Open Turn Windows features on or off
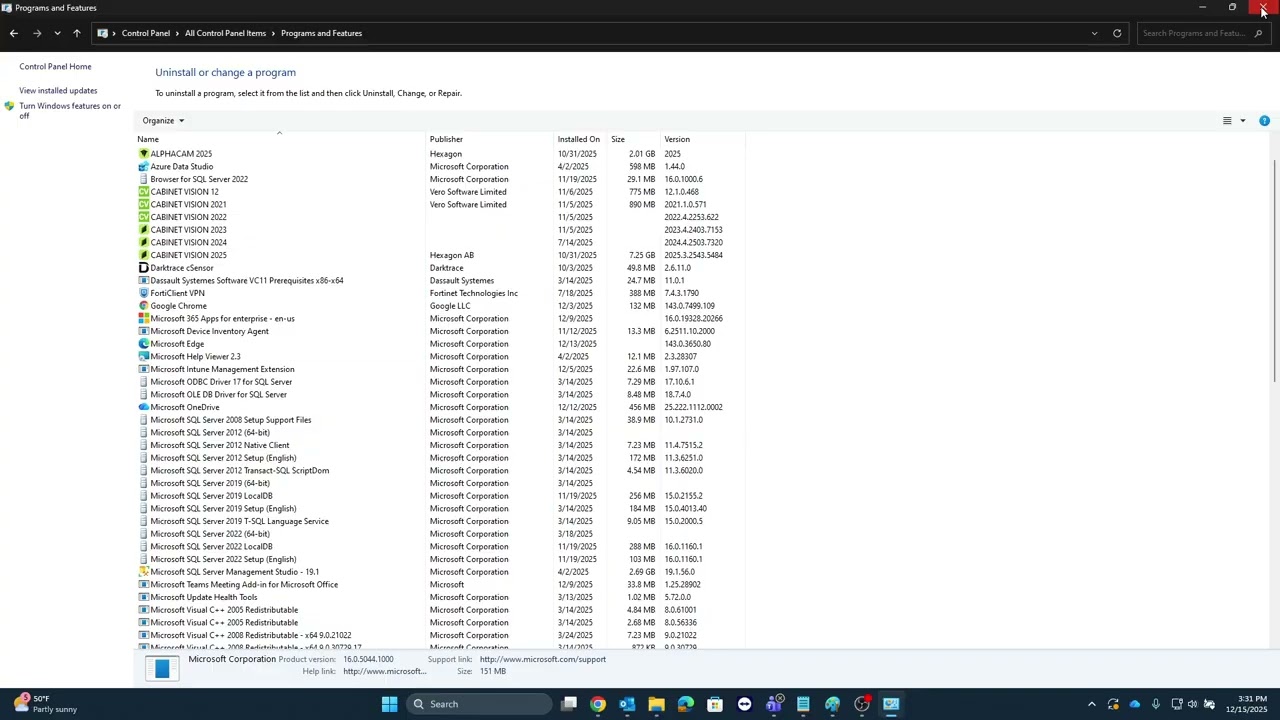The width and height of the screenshot is (1280, 720). (x=70, y=111)
